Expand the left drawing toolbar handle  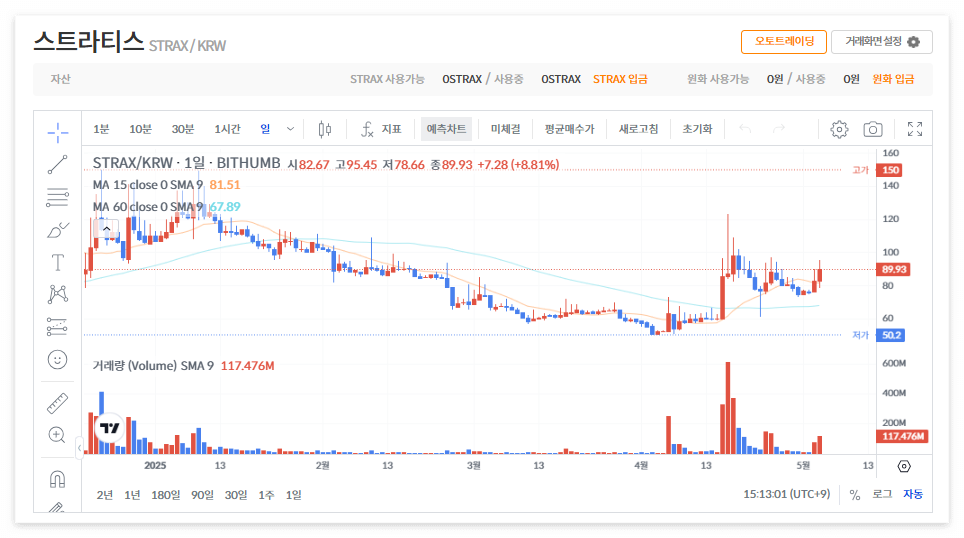[x=79, y=448]
